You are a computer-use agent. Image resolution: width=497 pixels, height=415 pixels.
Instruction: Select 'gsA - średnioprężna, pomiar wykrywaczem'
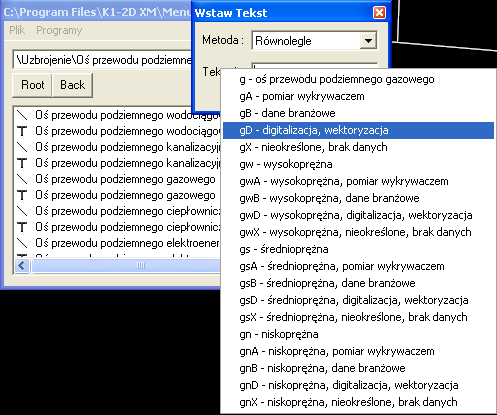click(x=358, y=266)
